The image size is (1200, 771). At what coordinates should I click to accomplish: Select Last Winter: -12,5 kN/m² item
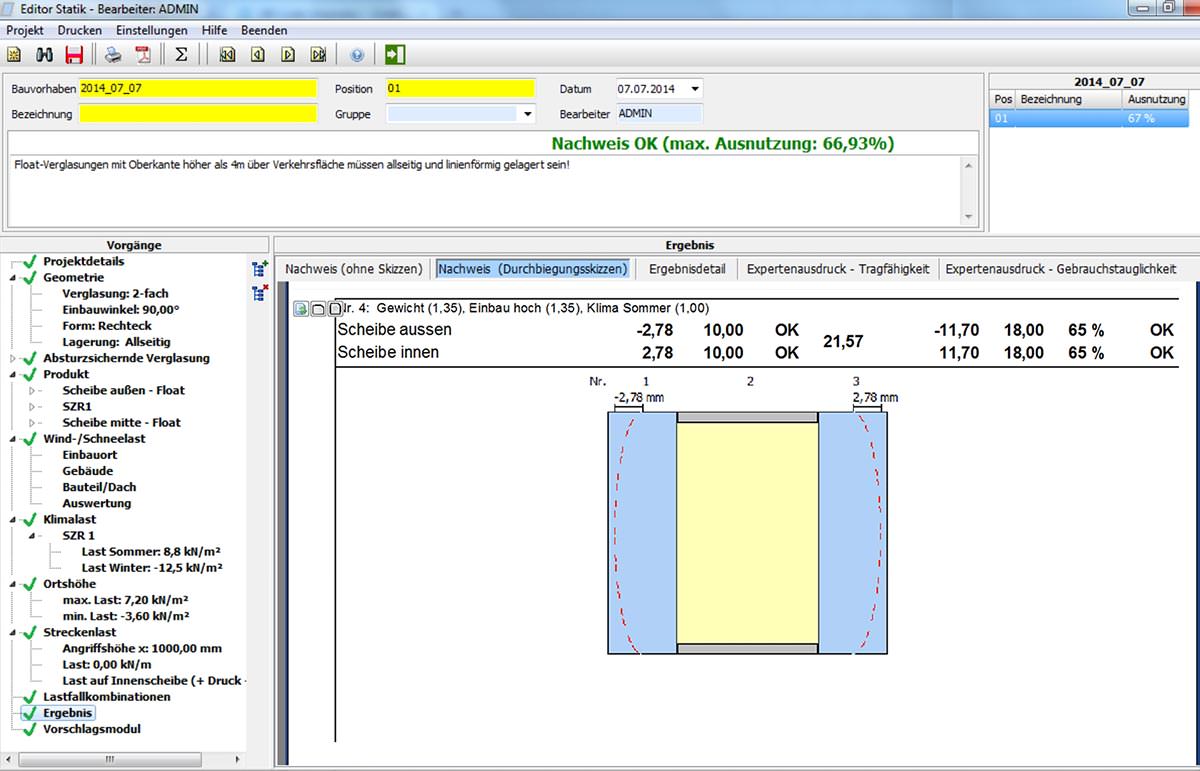tap(152, 567)
